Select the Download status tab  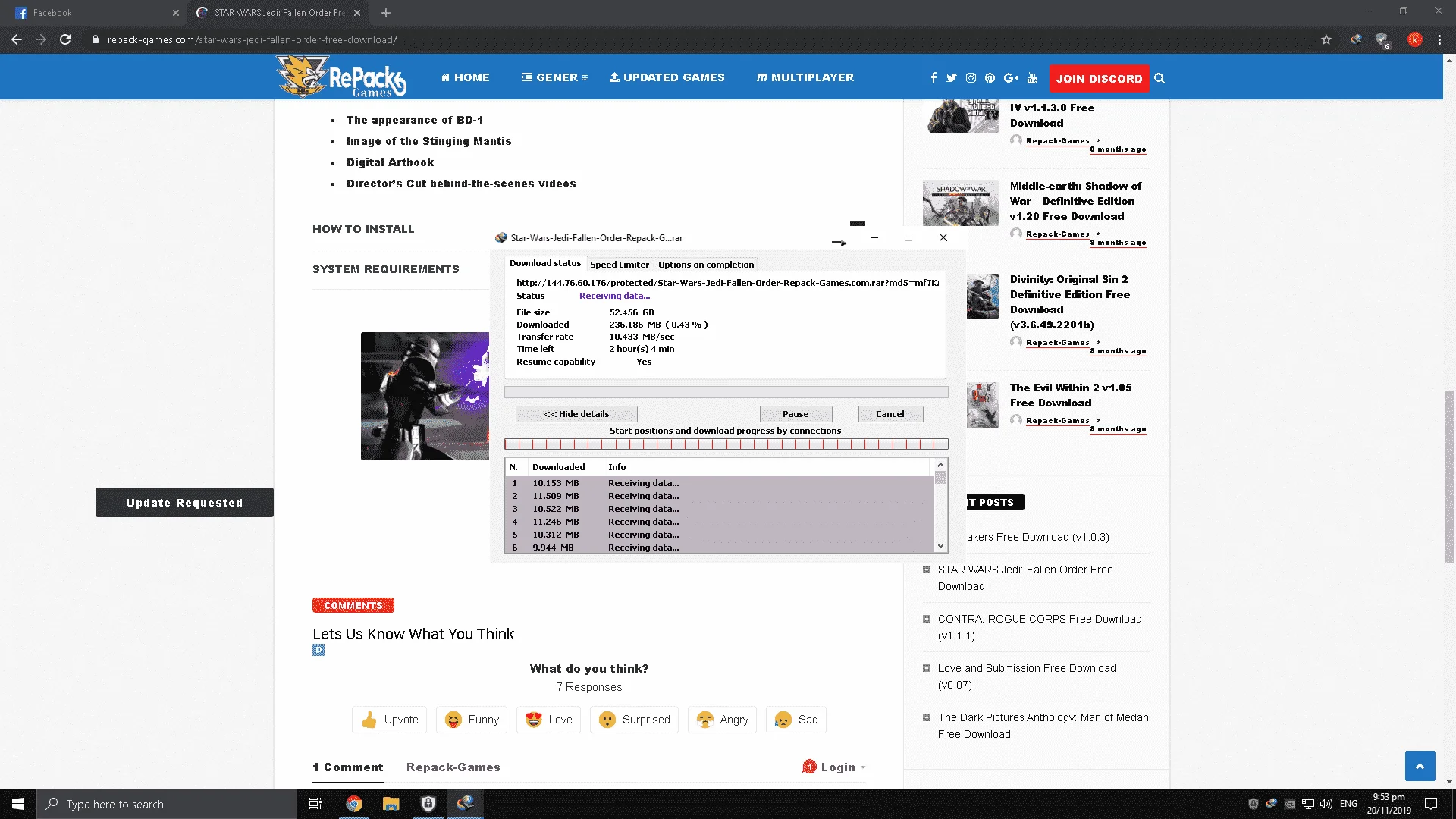coord(545,263)
